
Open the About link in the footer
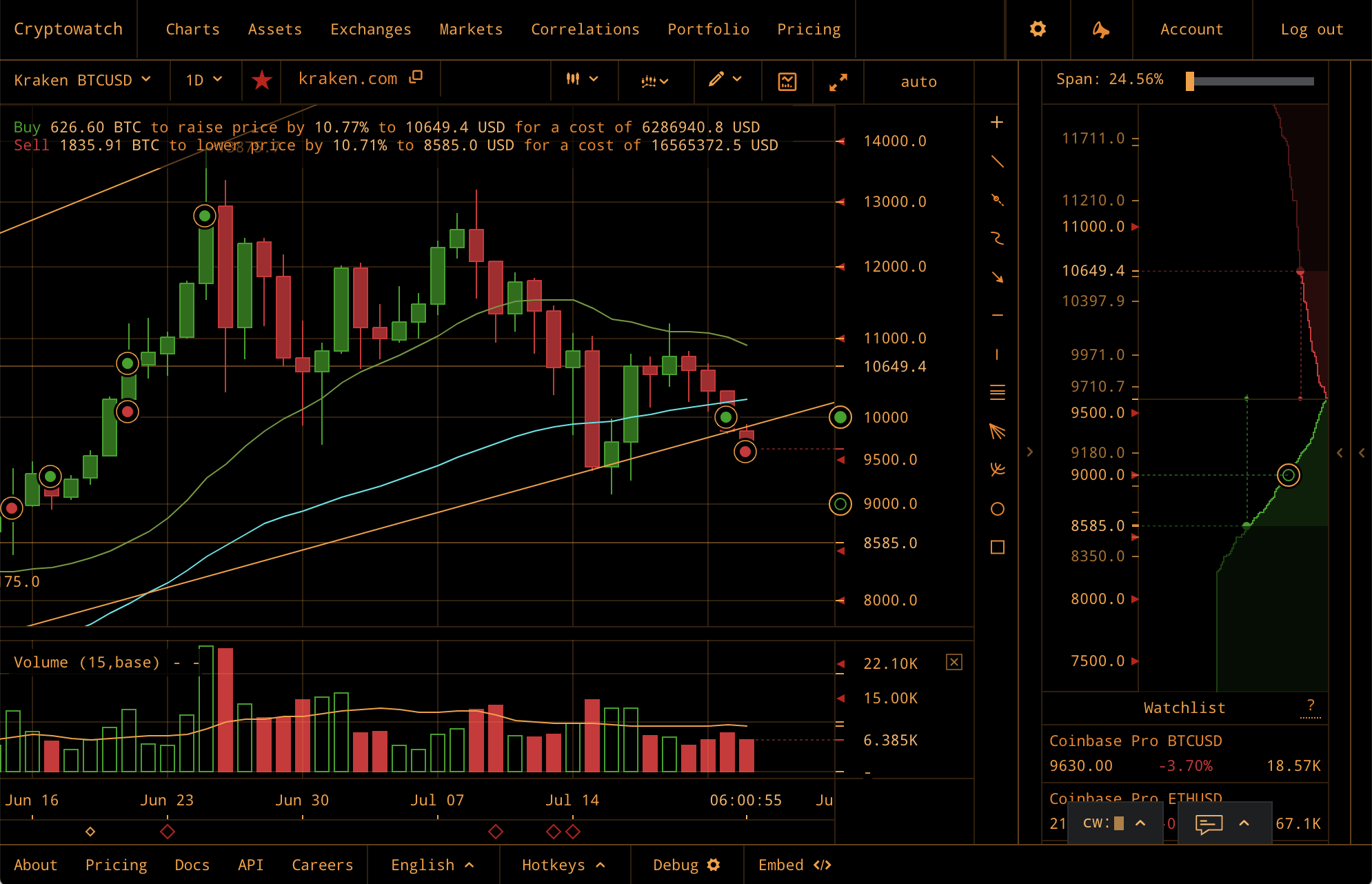coord(36,865)
